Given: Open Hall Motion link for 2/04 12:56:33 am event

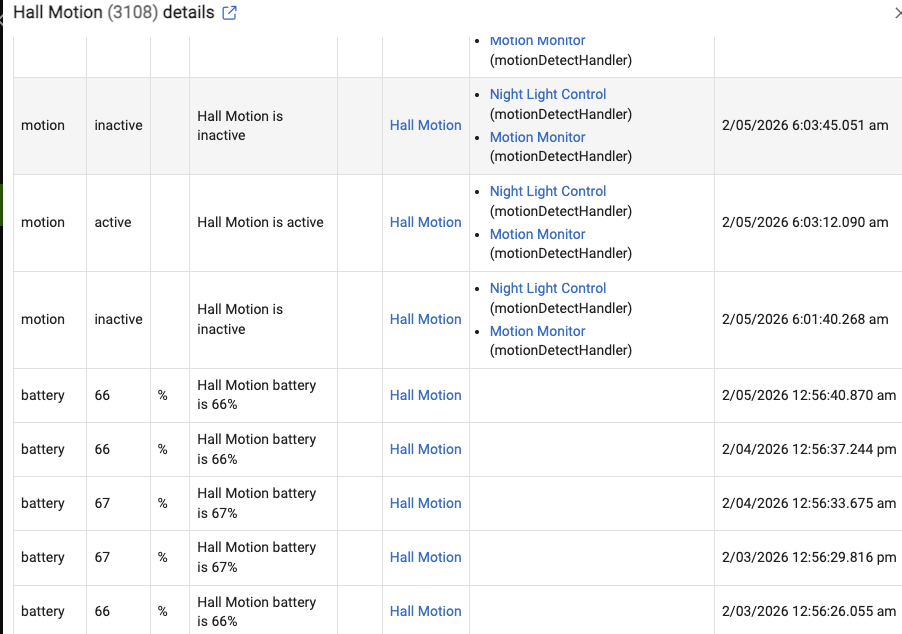Looking at the screenshot, I should (x=425, y=503).
